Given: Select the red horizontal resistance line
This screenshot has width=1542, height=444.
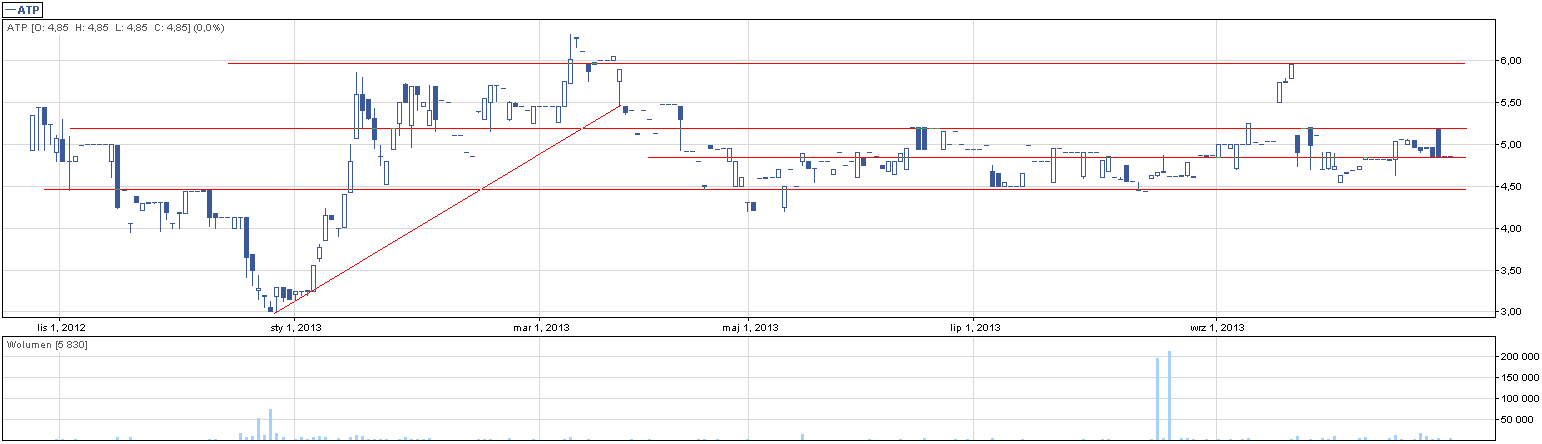Looking at the screenshot, I should coord(767,128).
